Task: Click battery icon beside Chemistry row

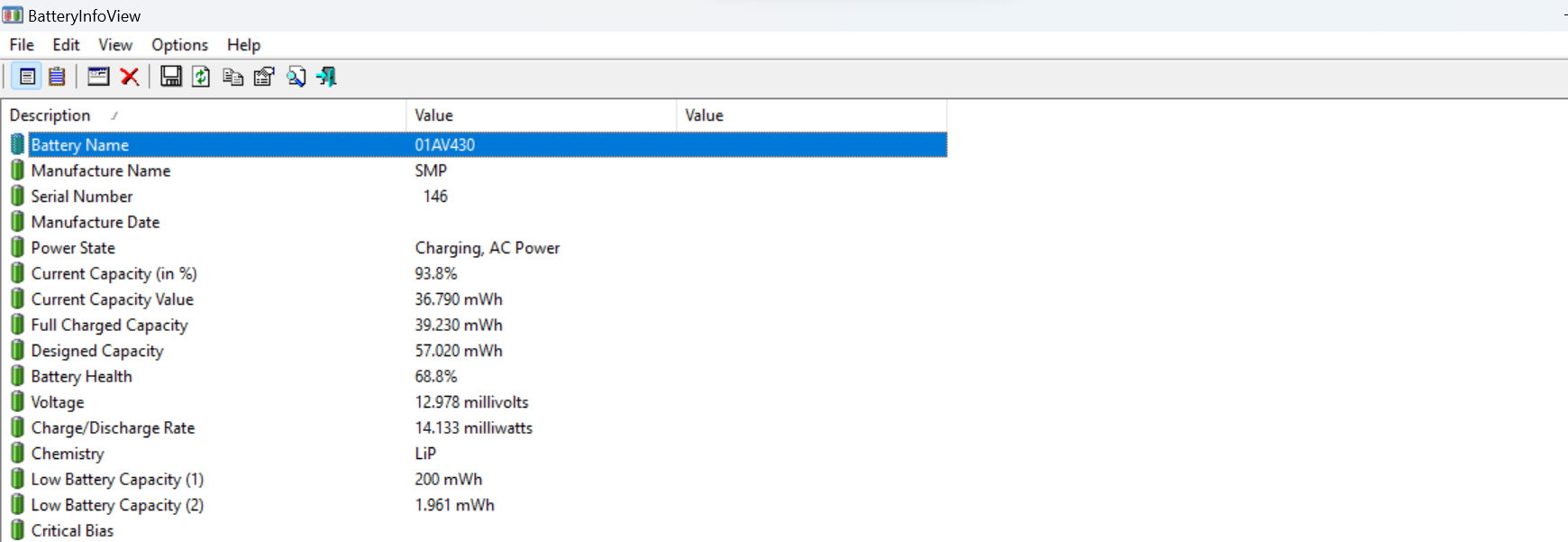Action: click(17, 454)
